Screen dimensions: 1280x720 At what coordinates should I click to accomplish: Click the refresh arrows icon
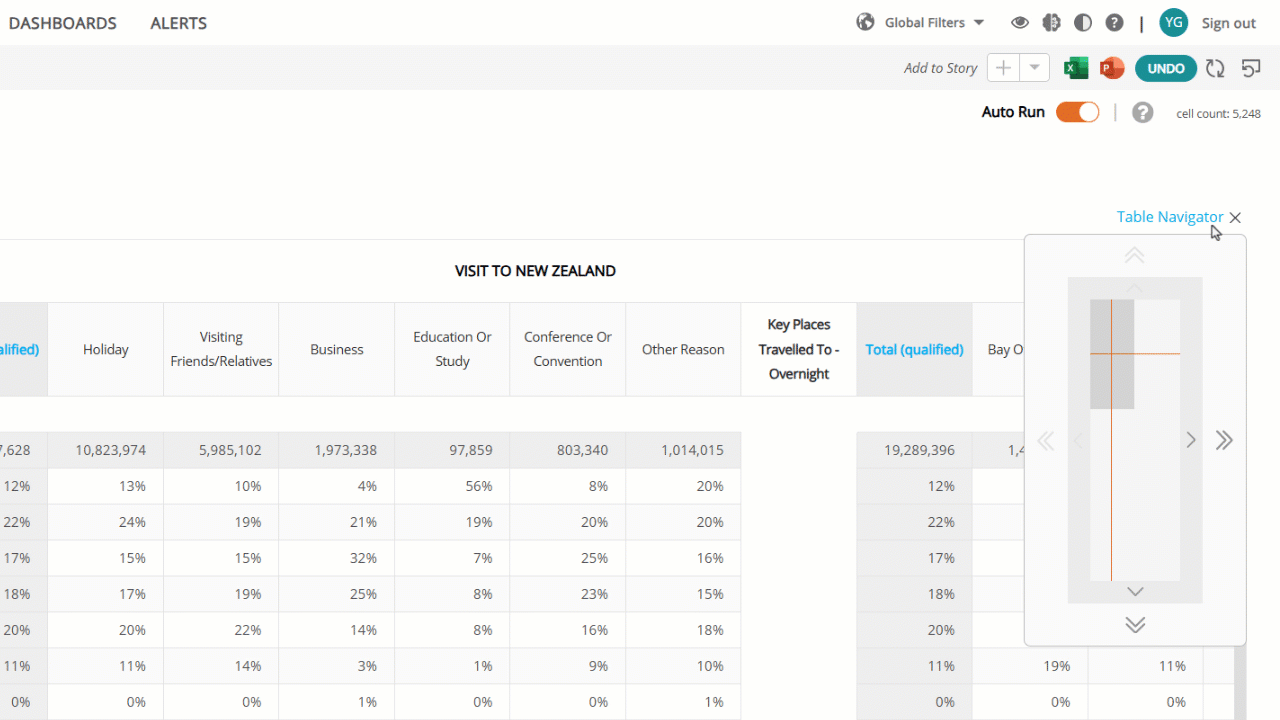coord(1215,68)
